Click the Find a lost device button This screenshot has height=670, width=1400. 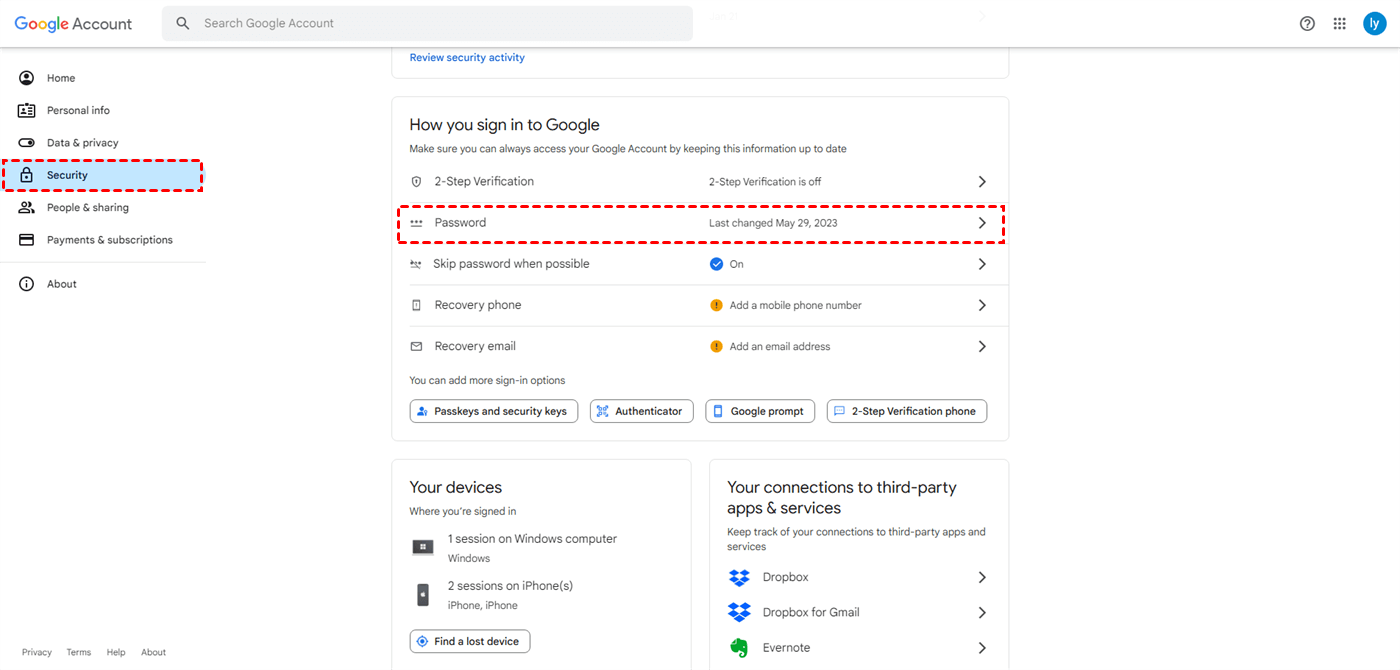tap(470, 641)
